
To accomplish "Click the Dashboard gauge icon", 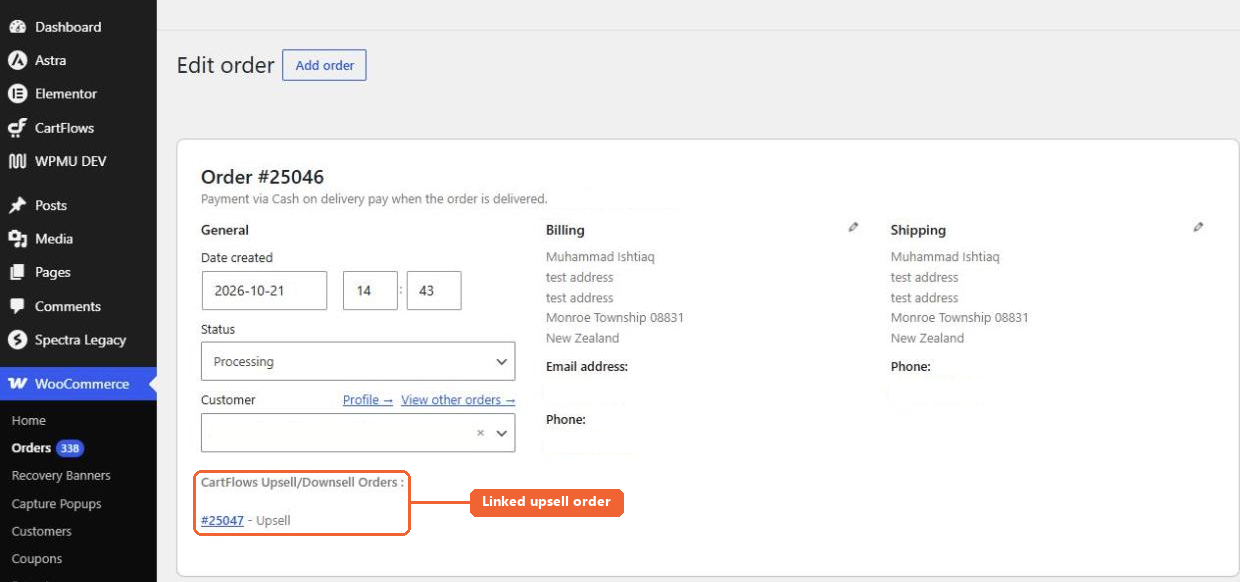I will (17, 27).
